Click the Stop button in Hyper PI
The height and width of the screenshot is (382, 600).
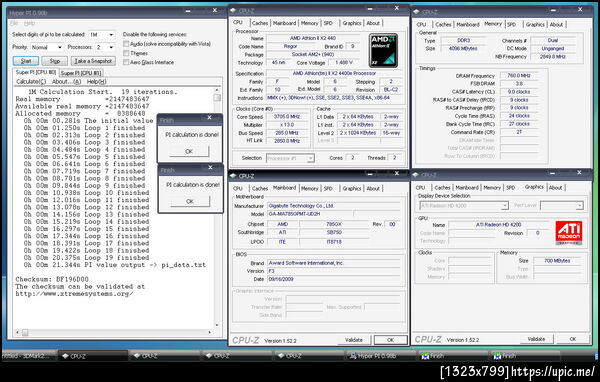pos(55,61)
